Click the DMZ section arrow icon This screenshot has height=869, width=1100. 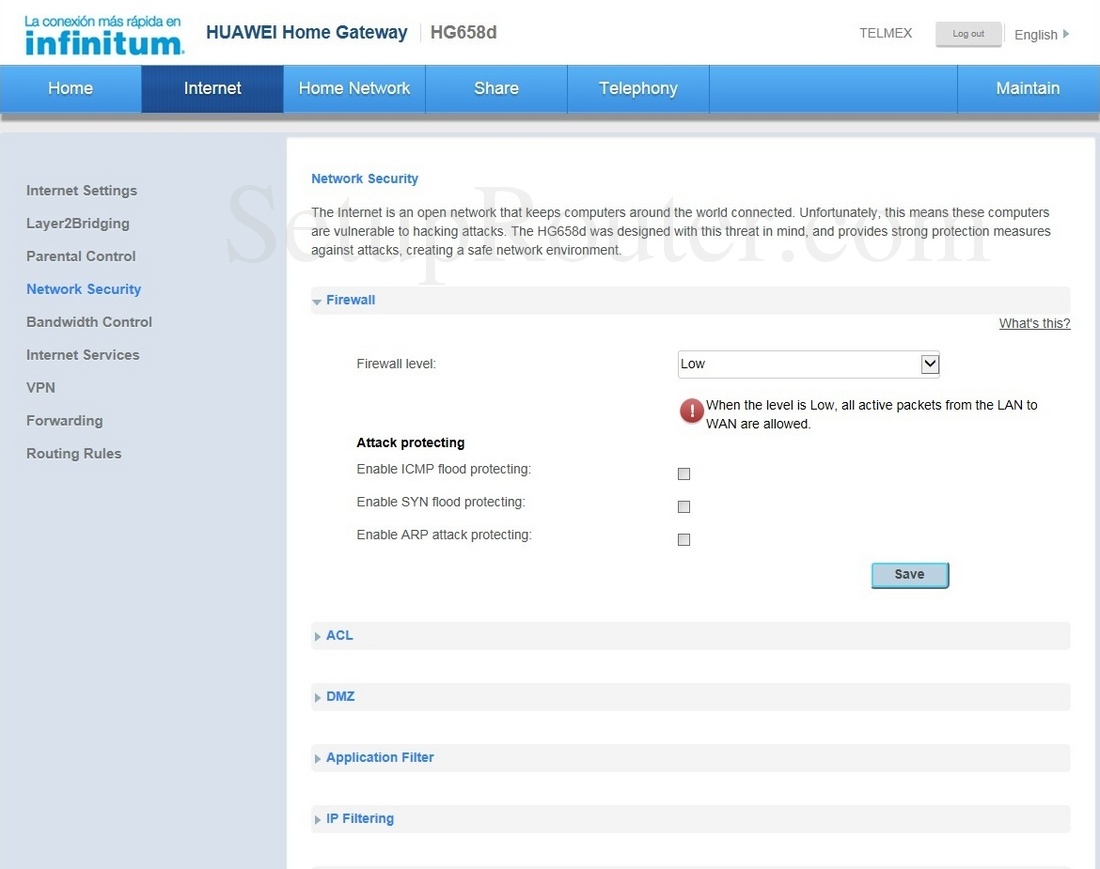[x=317, y=696]
